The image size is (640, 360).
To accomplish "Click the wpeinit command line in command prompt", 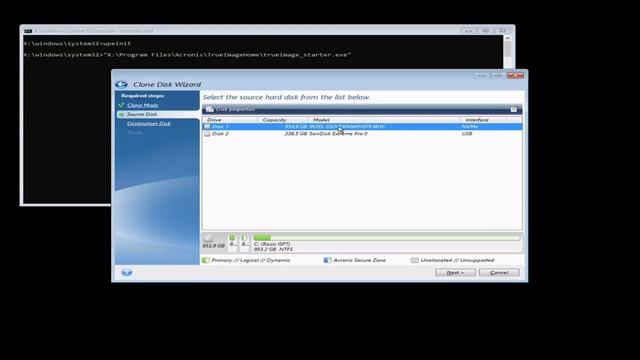I will coord(77,43).
